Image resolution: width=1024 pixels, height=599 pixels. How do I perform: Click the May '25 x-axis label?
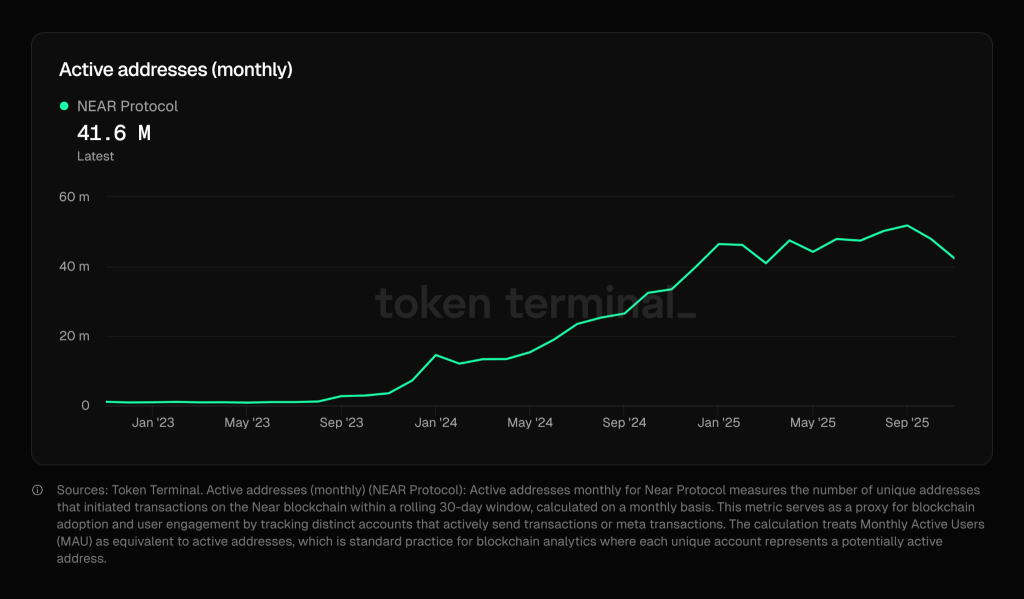coord(813,423)
